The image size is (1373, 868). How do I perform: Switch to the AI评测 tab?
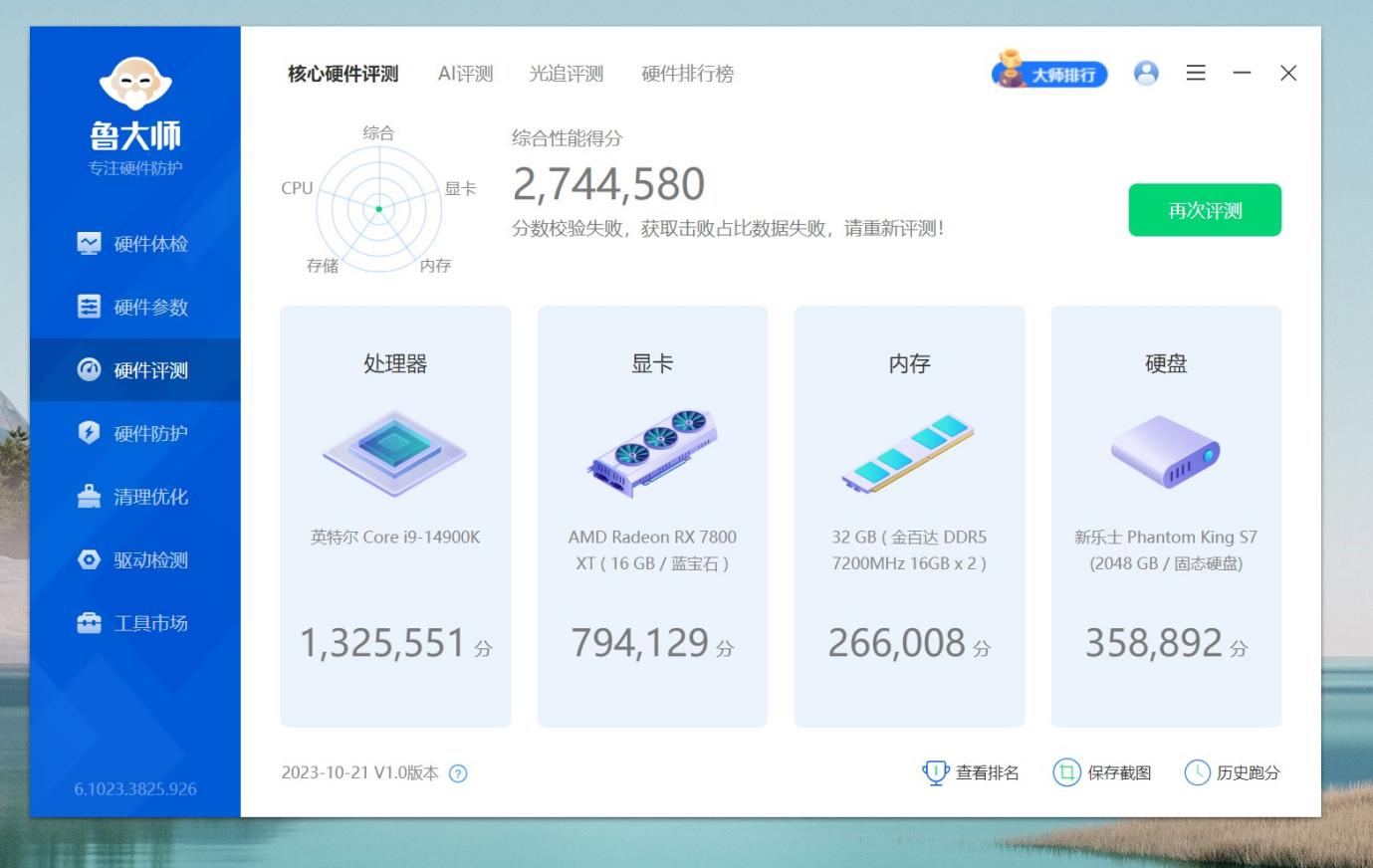tap(465, 74)
